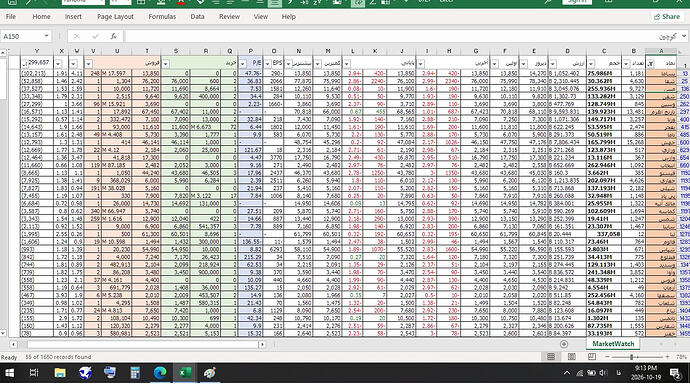
Task: Click the zoom in plus icon
Action: click(667, 357)
